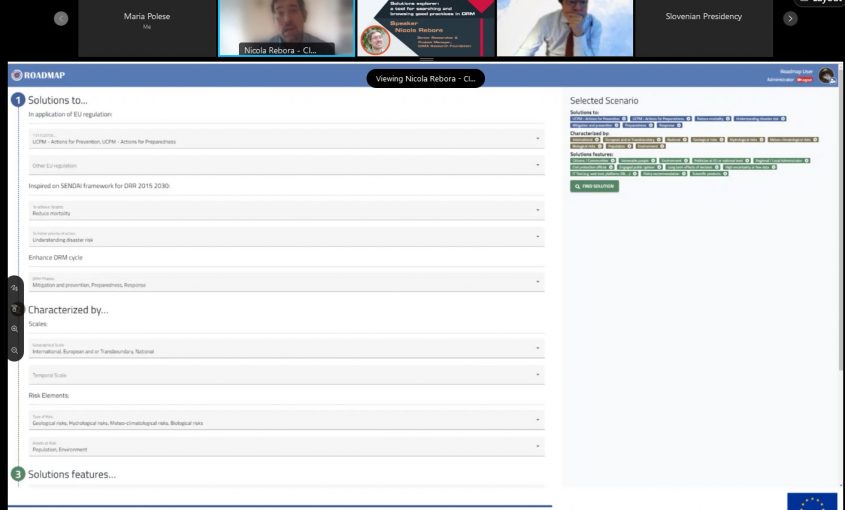Click the ROADMAP logo

(x=38, y=75)
